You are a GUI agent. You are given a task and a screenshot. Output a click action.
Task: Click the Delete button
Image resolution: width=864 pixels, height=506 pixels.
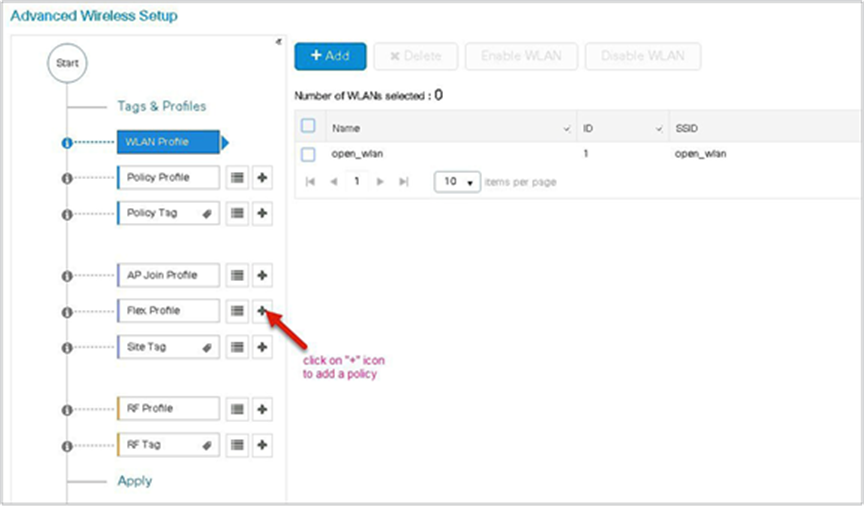415,56
